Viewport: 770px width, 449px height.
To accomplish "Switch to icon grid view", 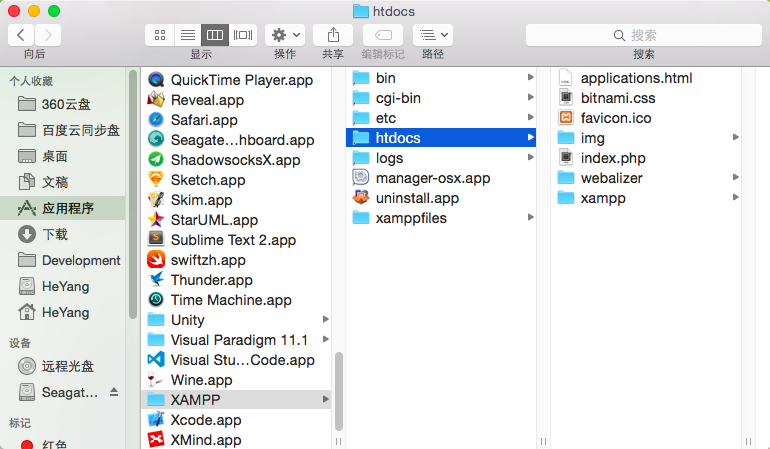I will point(160,35).
